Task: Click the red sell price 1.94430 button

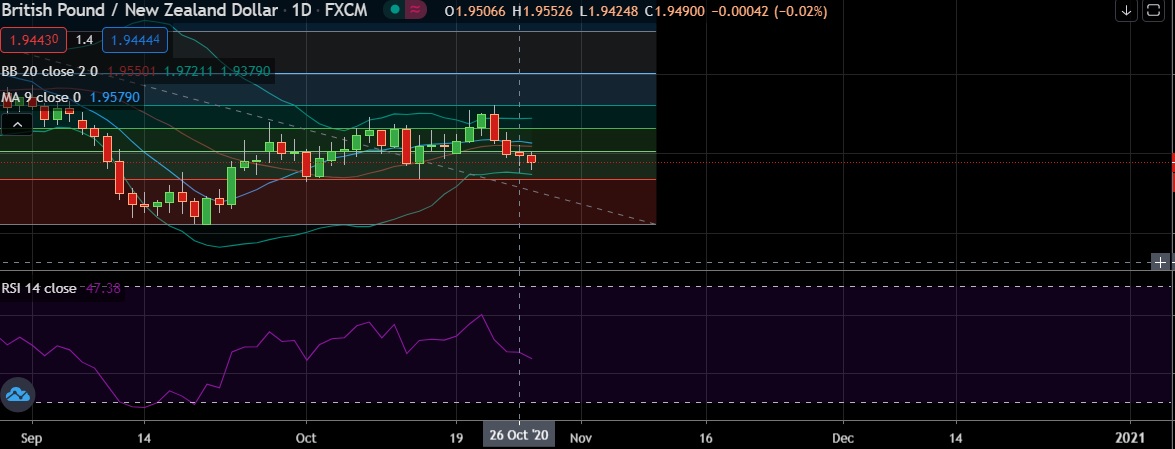Action: point(34,40)
